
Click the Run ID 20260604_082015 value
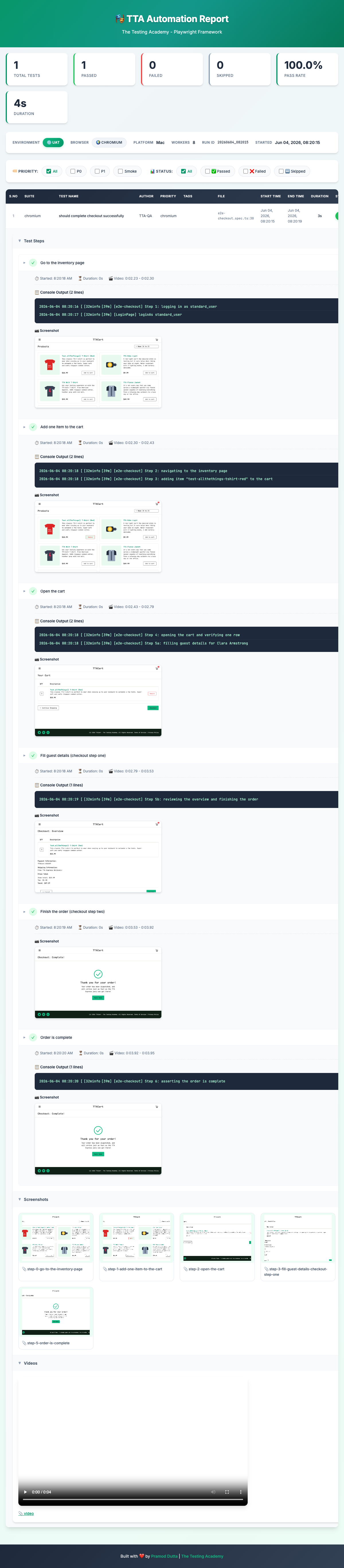click(x=232, y=143)
